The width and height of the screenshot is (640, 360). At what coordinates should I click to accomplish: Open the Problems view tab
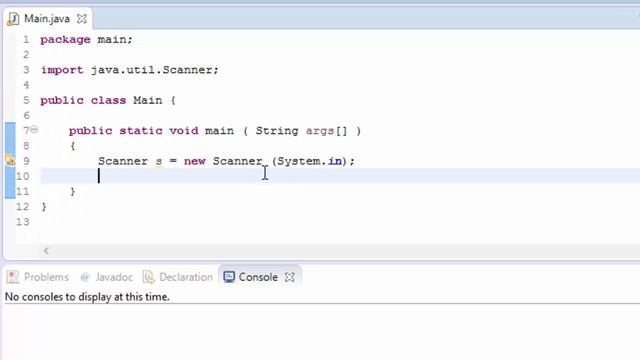pos(38,277)
